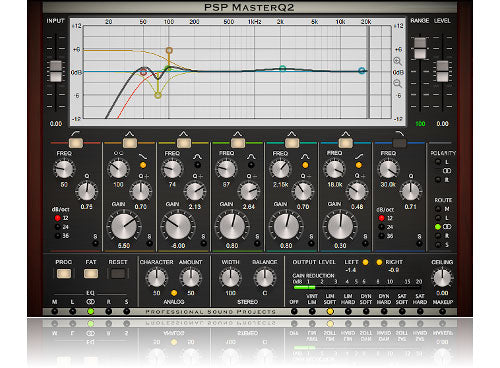This screenshot has height=368, width=500.
Task: Click the WIDTH knob
Action: tap(230, 278)
